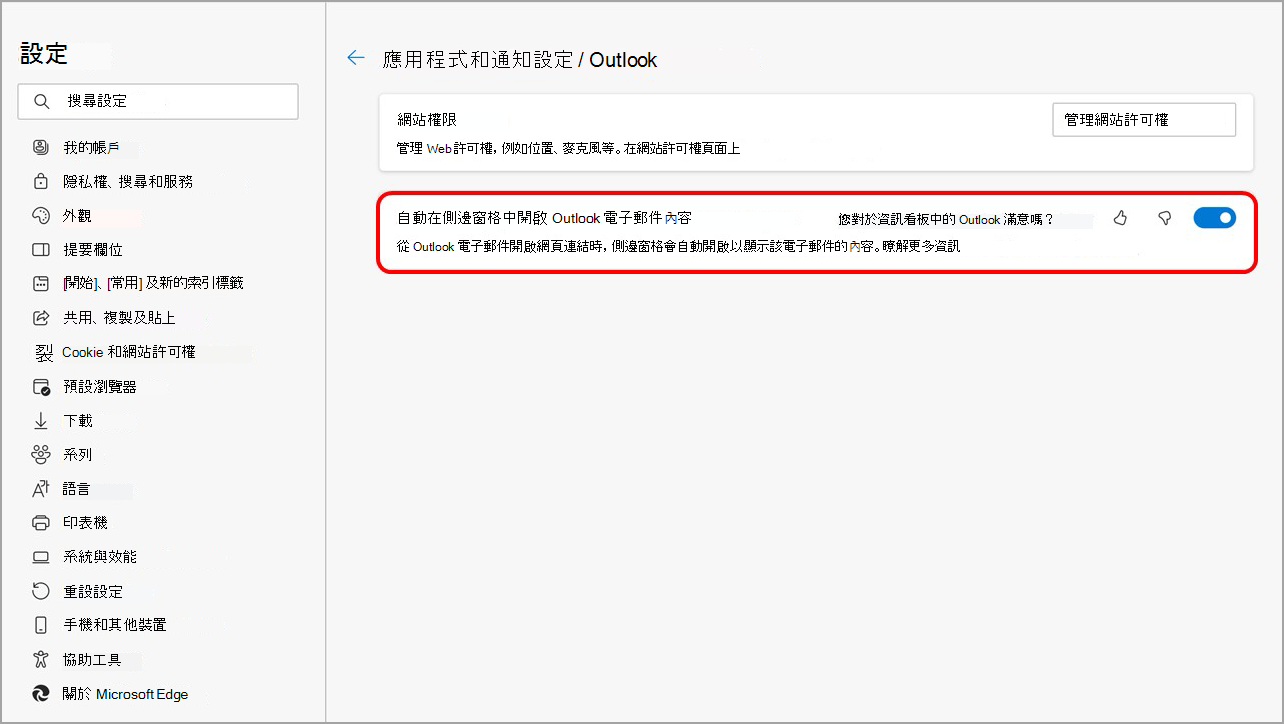Click into the 搜尋設定 search field
The width and height of the screenshot is (1284, 724).
[x=158, y=101]
